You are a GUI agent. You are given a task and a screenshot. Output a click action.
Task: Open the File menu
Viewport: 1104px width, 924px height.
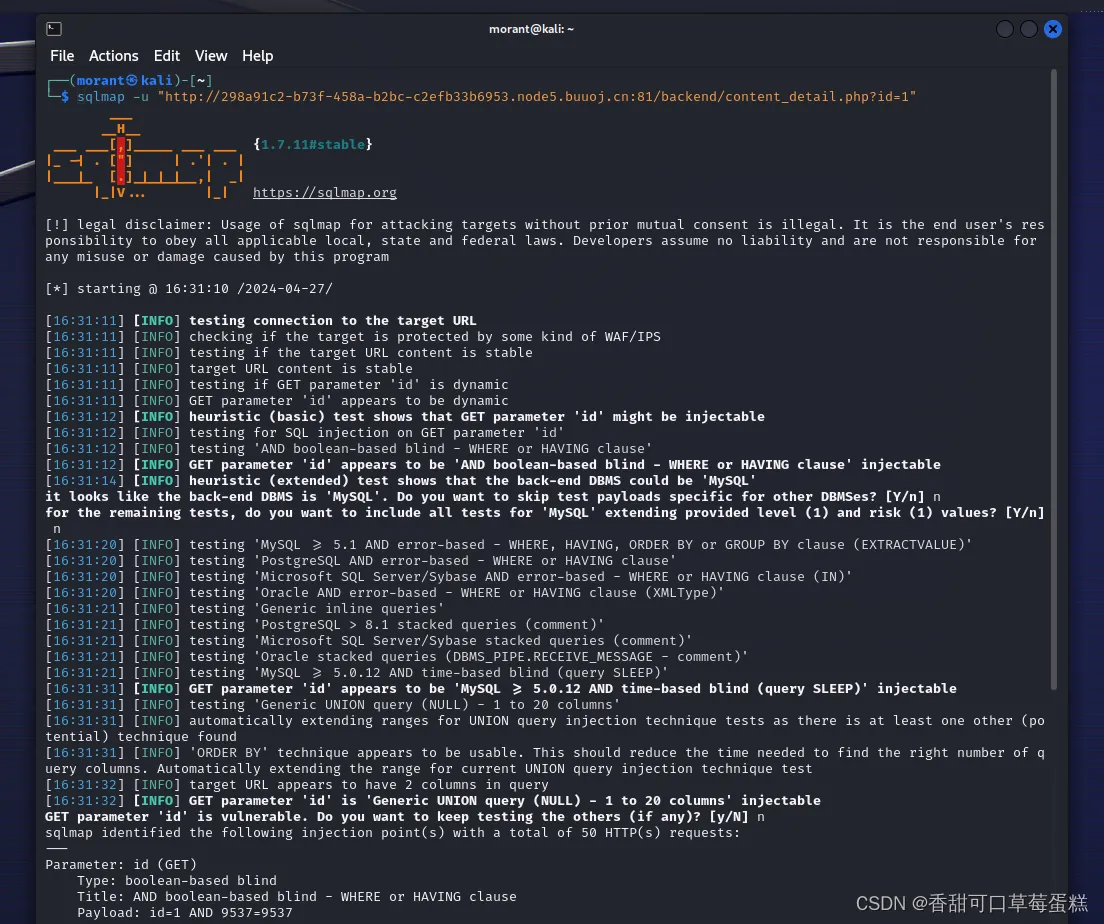pos(62,56)
